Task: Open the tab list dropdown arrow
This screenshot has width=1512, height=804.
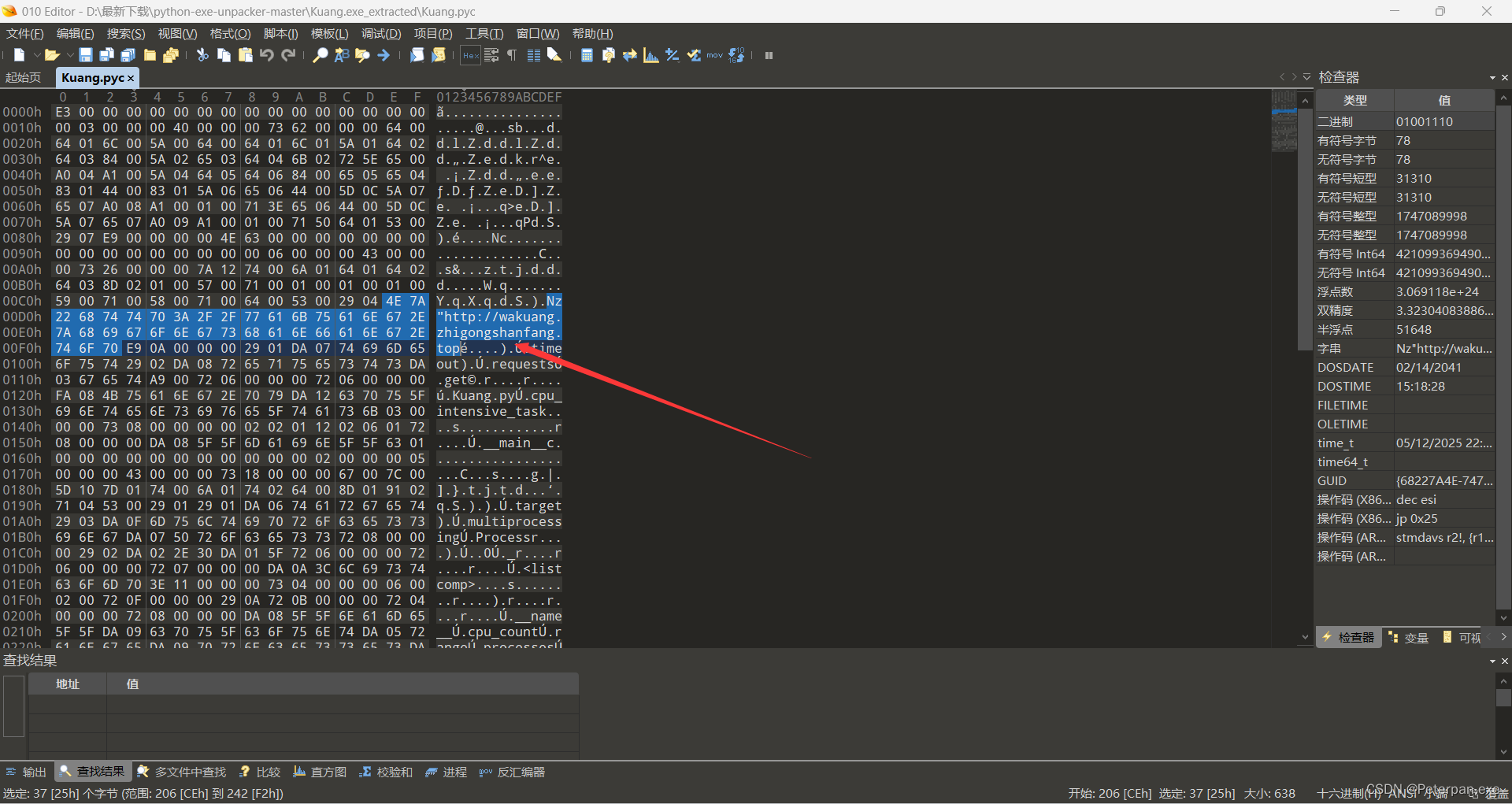Action: pos(1307,77)
